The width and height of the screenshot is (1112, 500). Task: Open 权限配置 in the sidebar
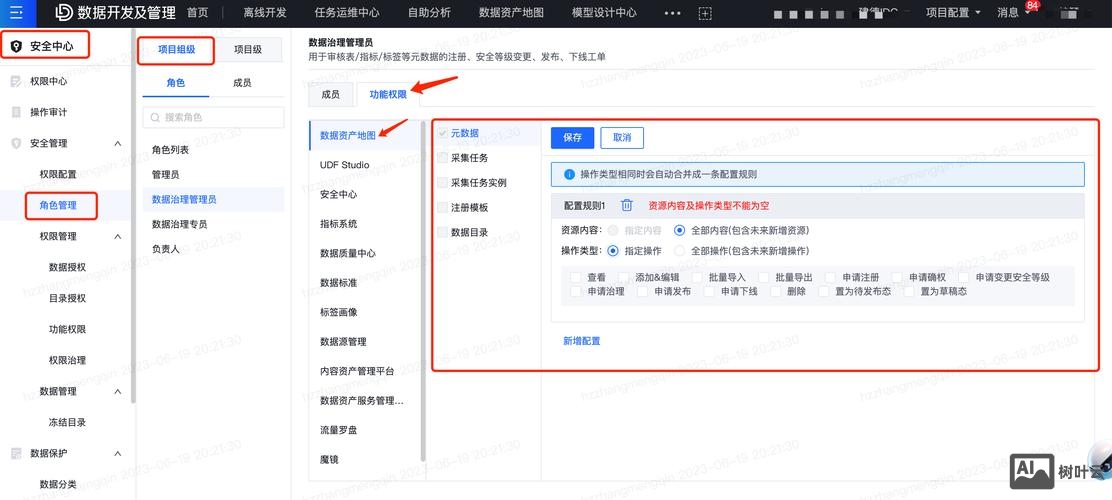58,174
